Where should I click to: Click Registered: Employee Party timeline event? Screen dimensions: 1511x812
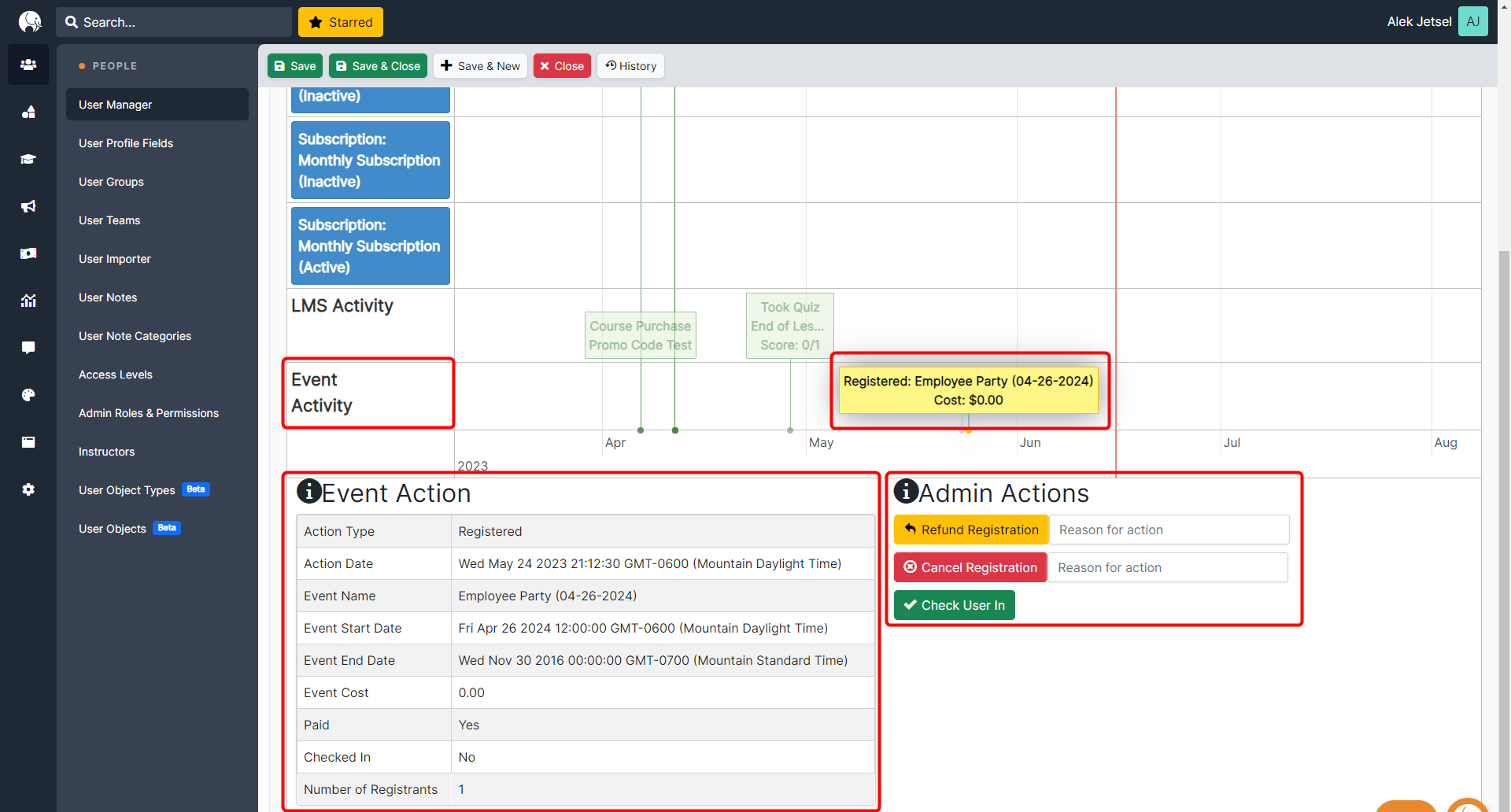pos(968,390)
